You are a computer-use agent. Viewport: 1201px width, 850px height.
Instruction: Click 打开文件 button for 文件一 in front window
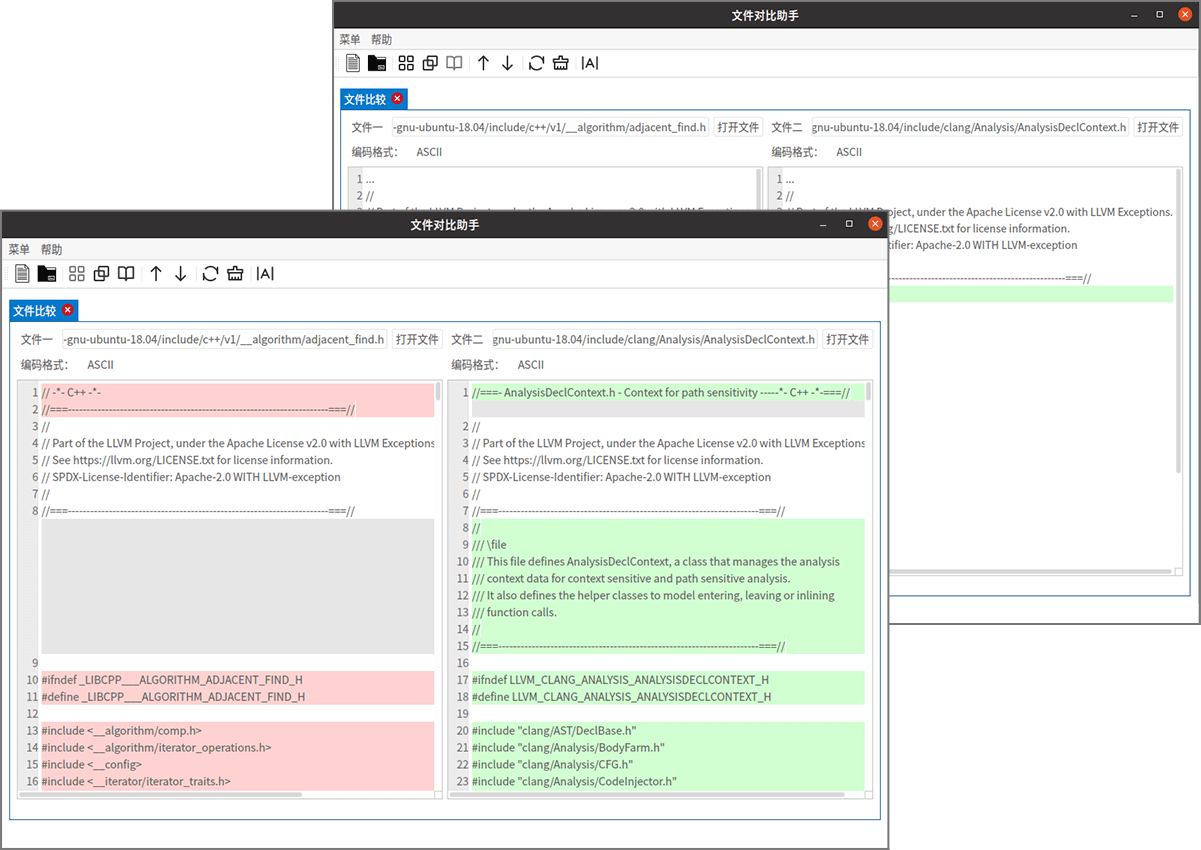pos(417,340)
